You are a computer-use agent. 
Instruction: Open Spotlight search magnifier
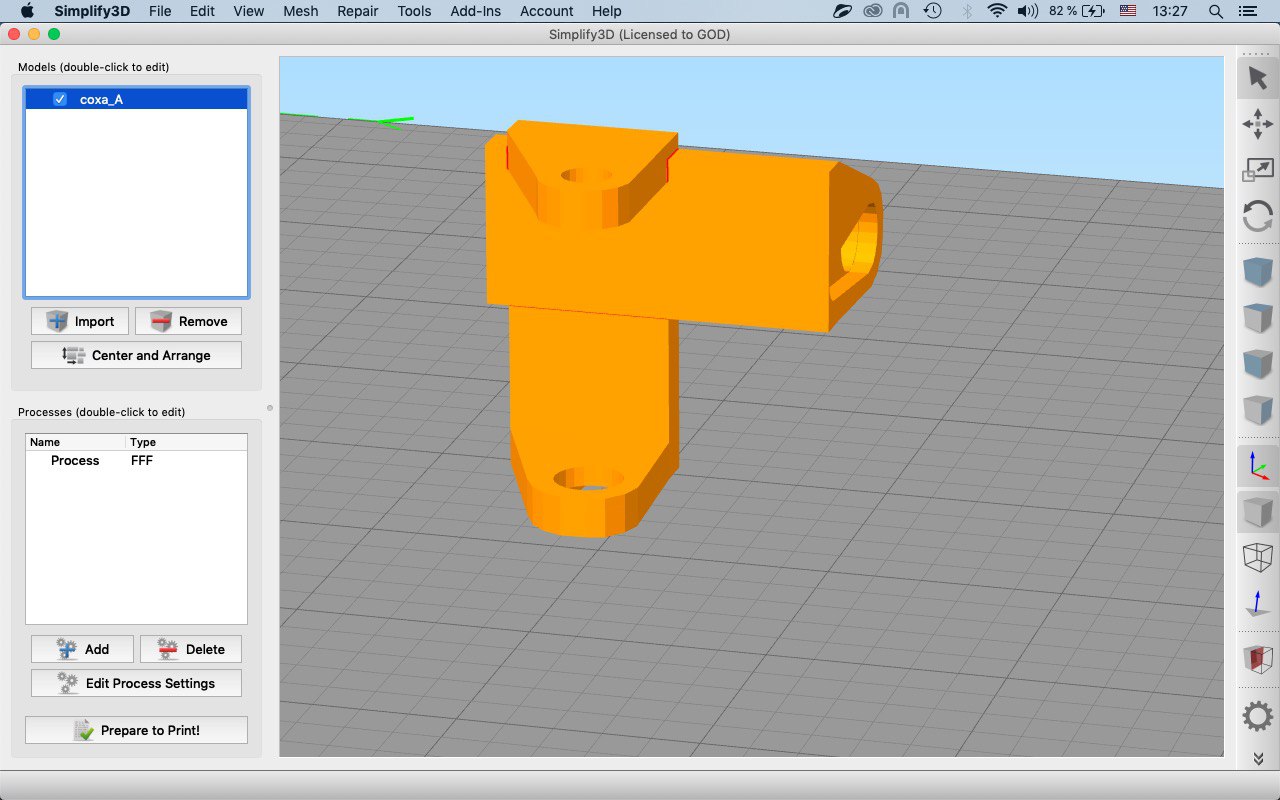[1216, 11]
